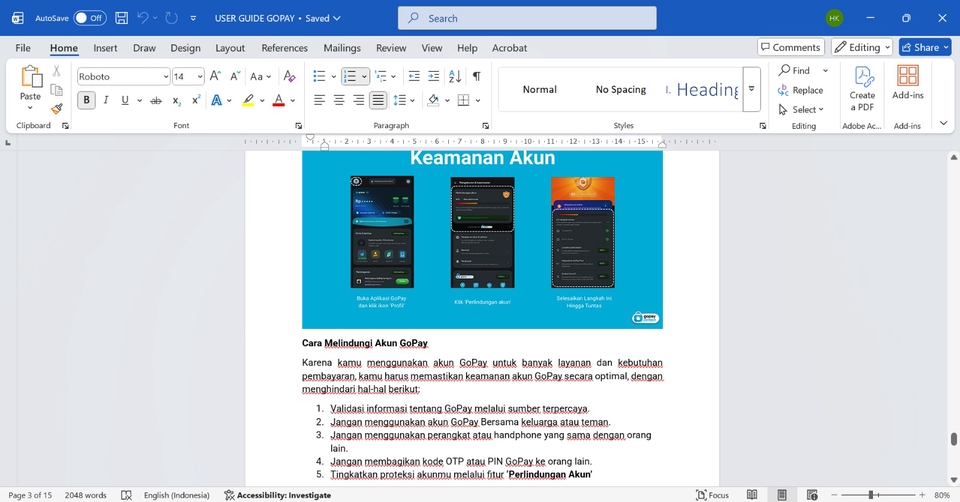Viewport: 960px width, 502px height.
Task: Toggle the AutoSave switch
Action: coord(89,18)
